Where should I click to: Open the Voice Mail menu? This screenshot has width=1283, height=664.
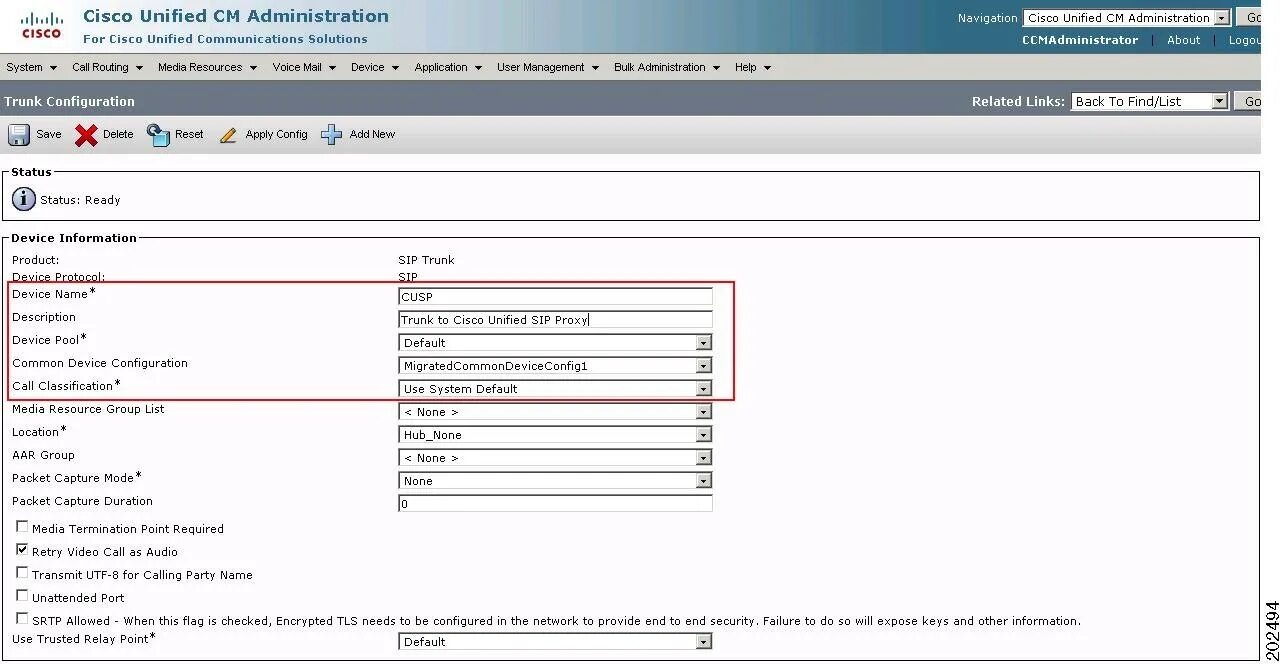click(x=304, y=67)
